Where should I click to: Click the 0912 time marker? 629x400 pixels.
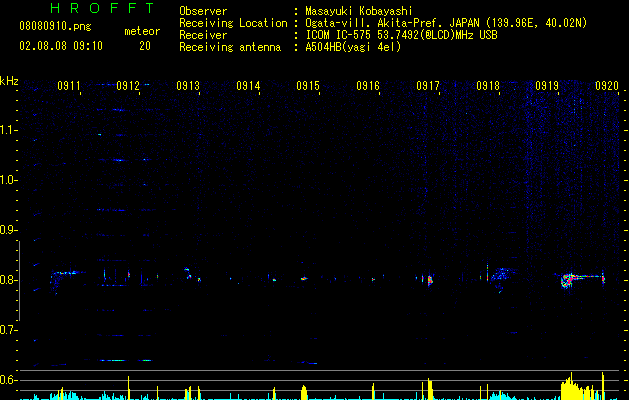(128, 85)
